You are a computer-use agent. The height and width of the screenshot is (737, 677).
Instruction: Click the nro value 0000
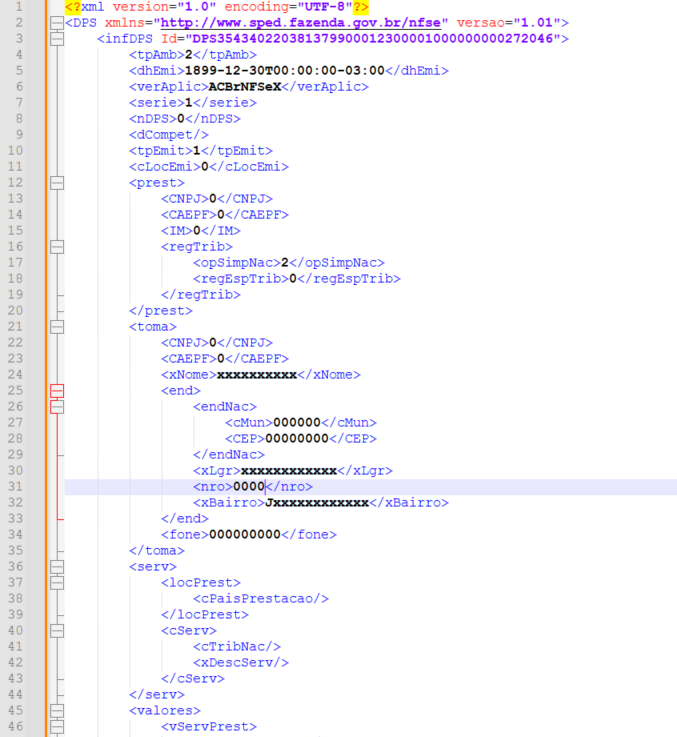pos(249,486)
